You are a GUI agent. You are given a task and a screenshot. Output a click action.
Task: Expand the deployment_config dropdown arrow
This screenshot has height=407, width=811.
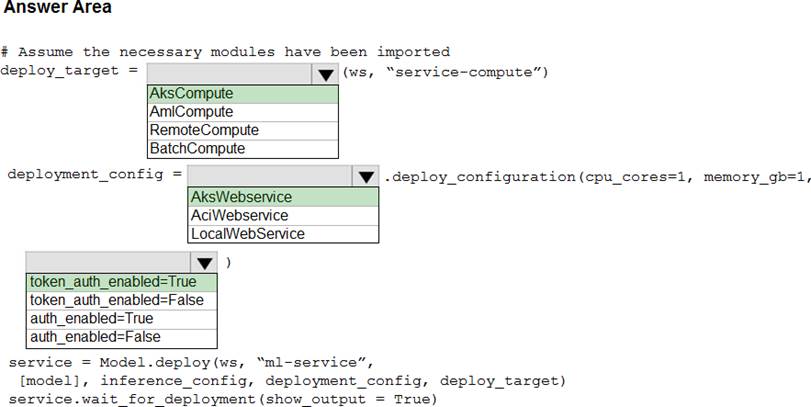click(366, 176)
